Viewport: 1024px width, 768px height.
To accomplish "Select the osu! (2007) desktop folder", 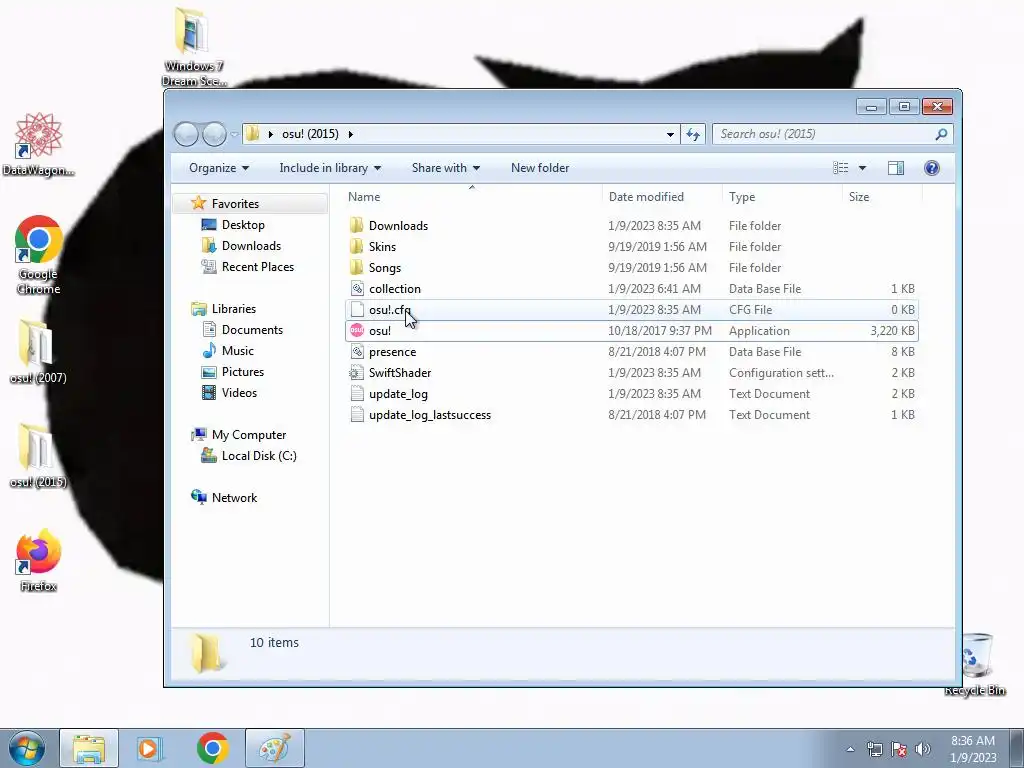I will (38, 351).
